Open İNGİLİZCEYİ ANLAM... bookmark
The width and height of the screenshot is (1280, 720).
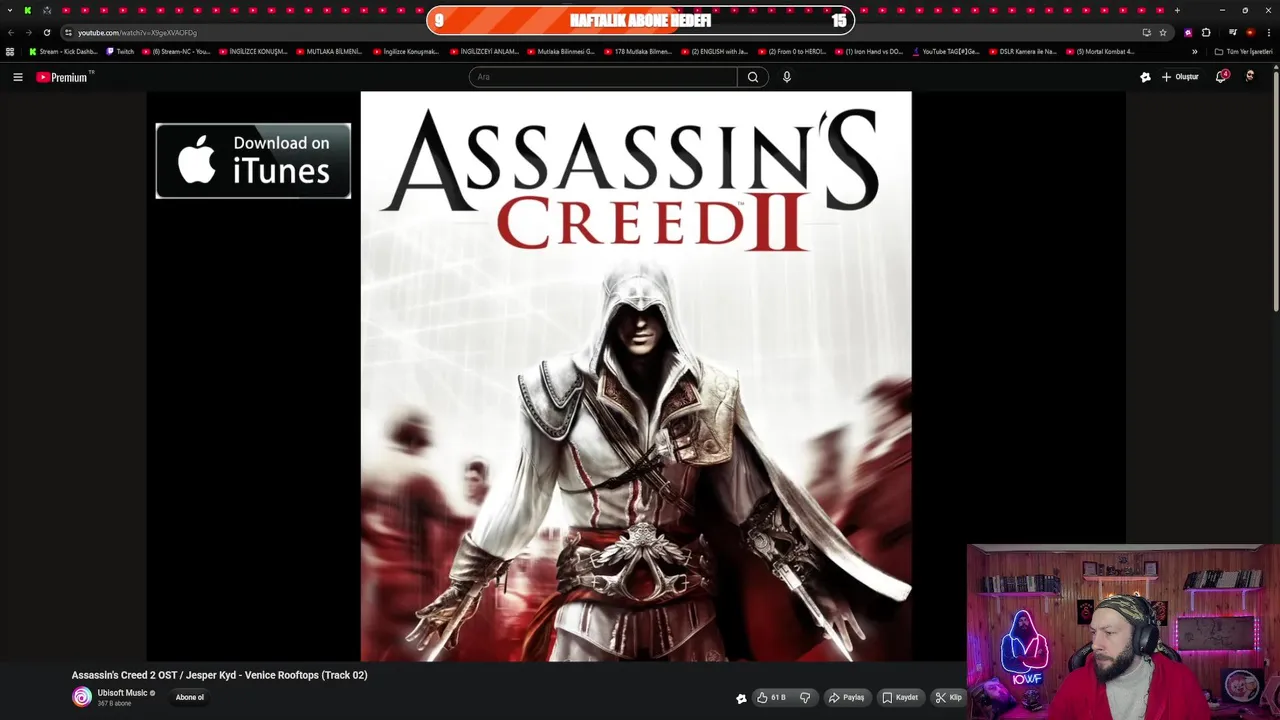(x=484, y=51)
